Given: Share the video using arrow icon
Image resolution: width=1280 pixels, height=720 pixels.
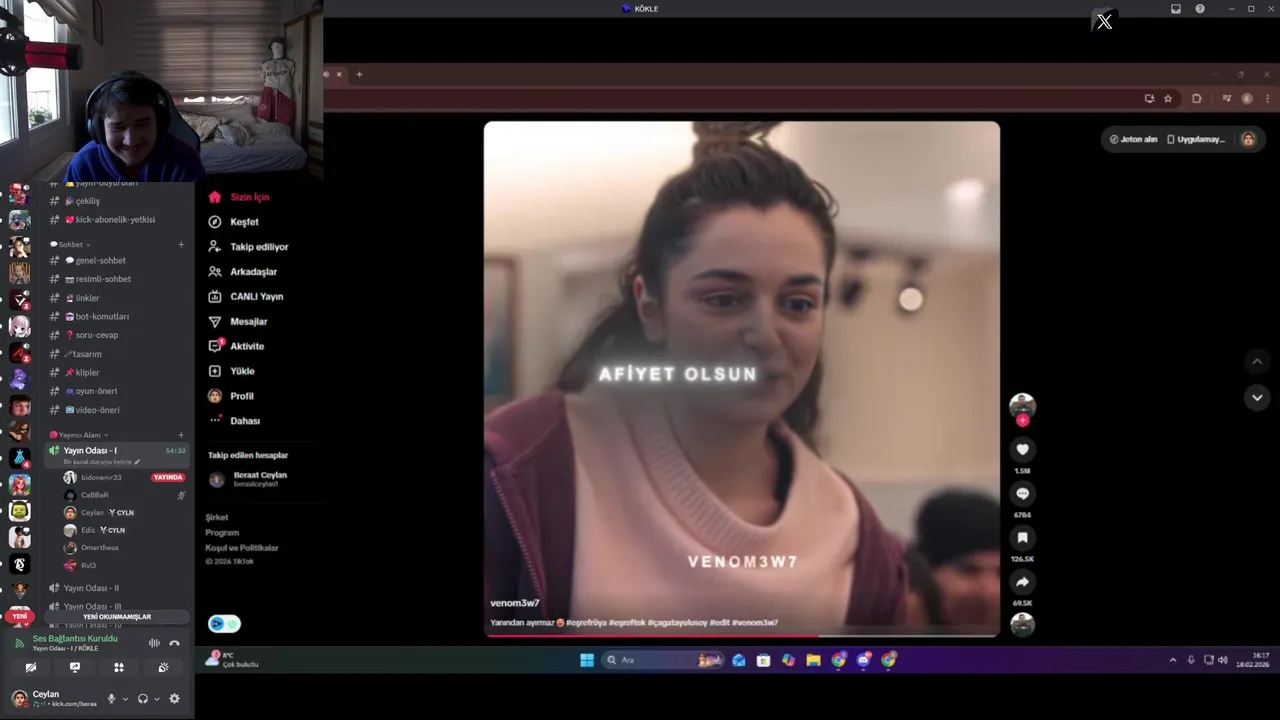Looking at the screenshot, I should (1022, 582).
